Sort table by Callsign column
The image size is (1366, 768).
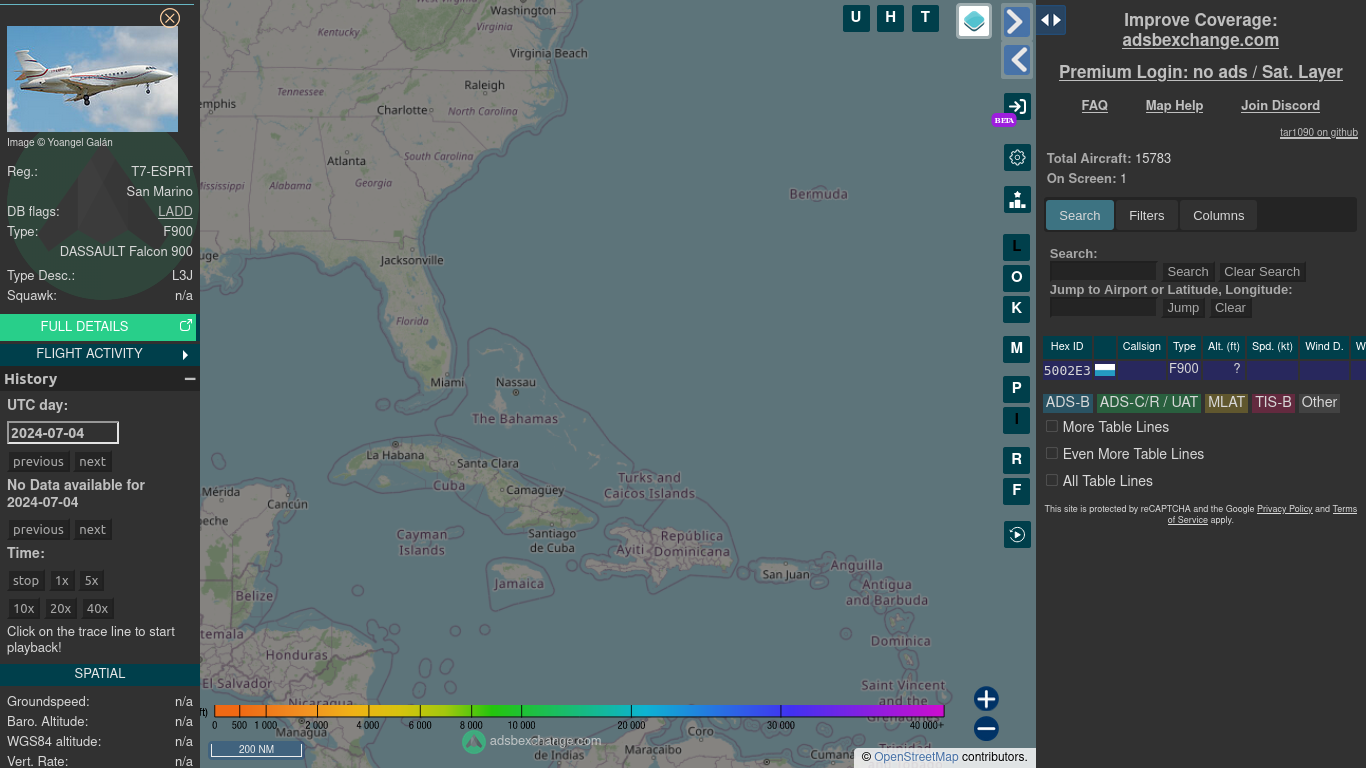1141,347
